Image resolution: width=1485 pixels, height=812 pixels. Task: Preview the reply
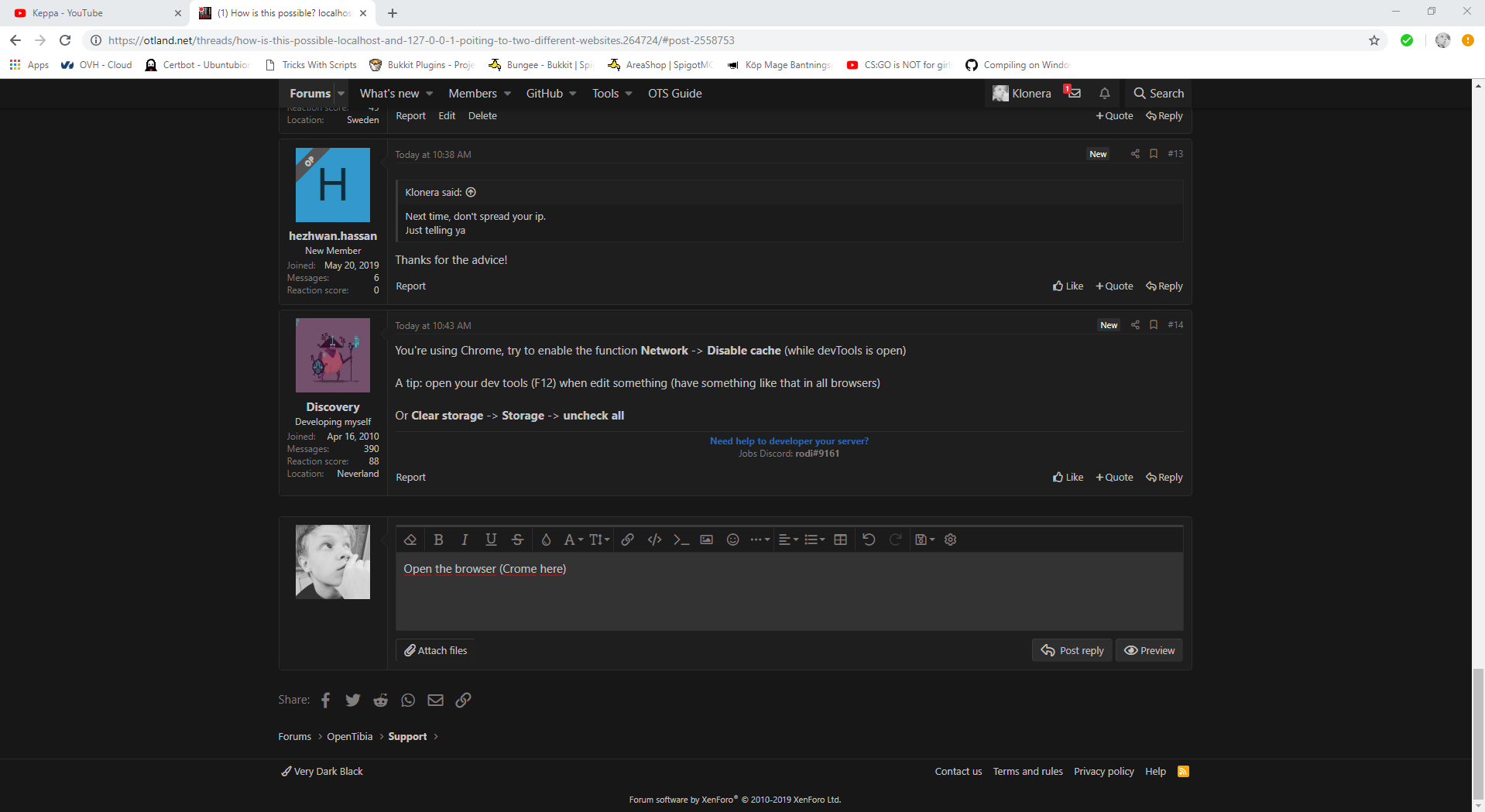coord(1149,650)
